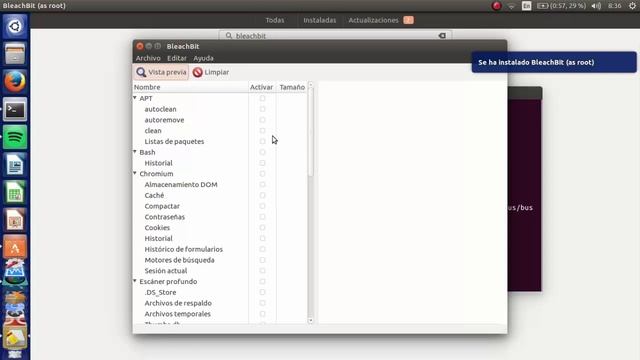Open Spotify from the launcher

15,137
